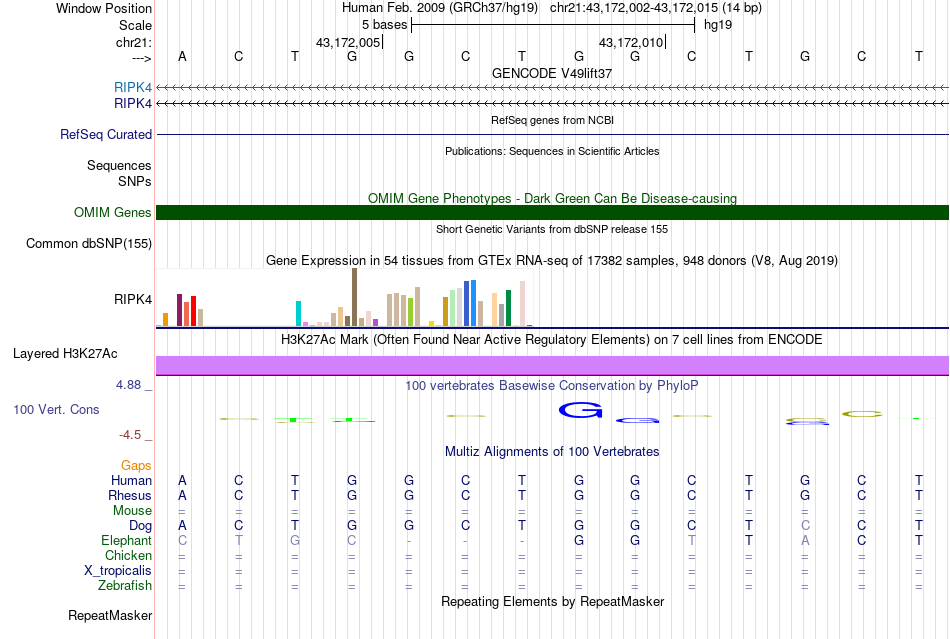Click the ---> sequence direction arrow label

[x=141, y=58]
